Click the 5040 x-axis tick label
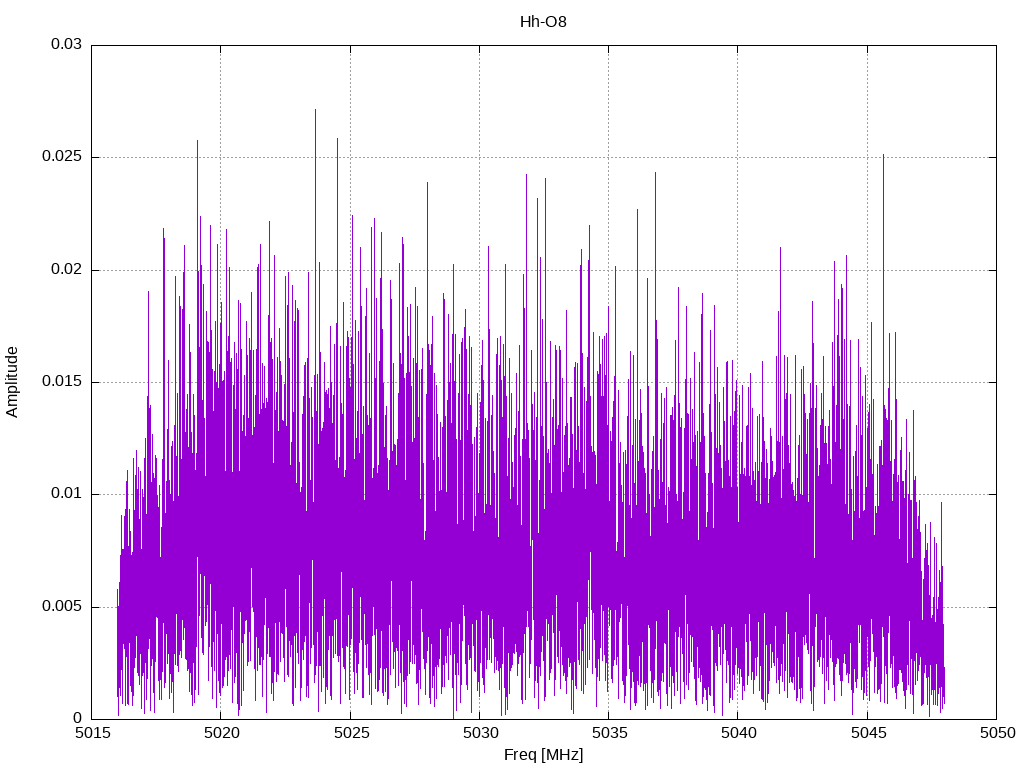The image size is (1024, 768). tap(738, 733)
